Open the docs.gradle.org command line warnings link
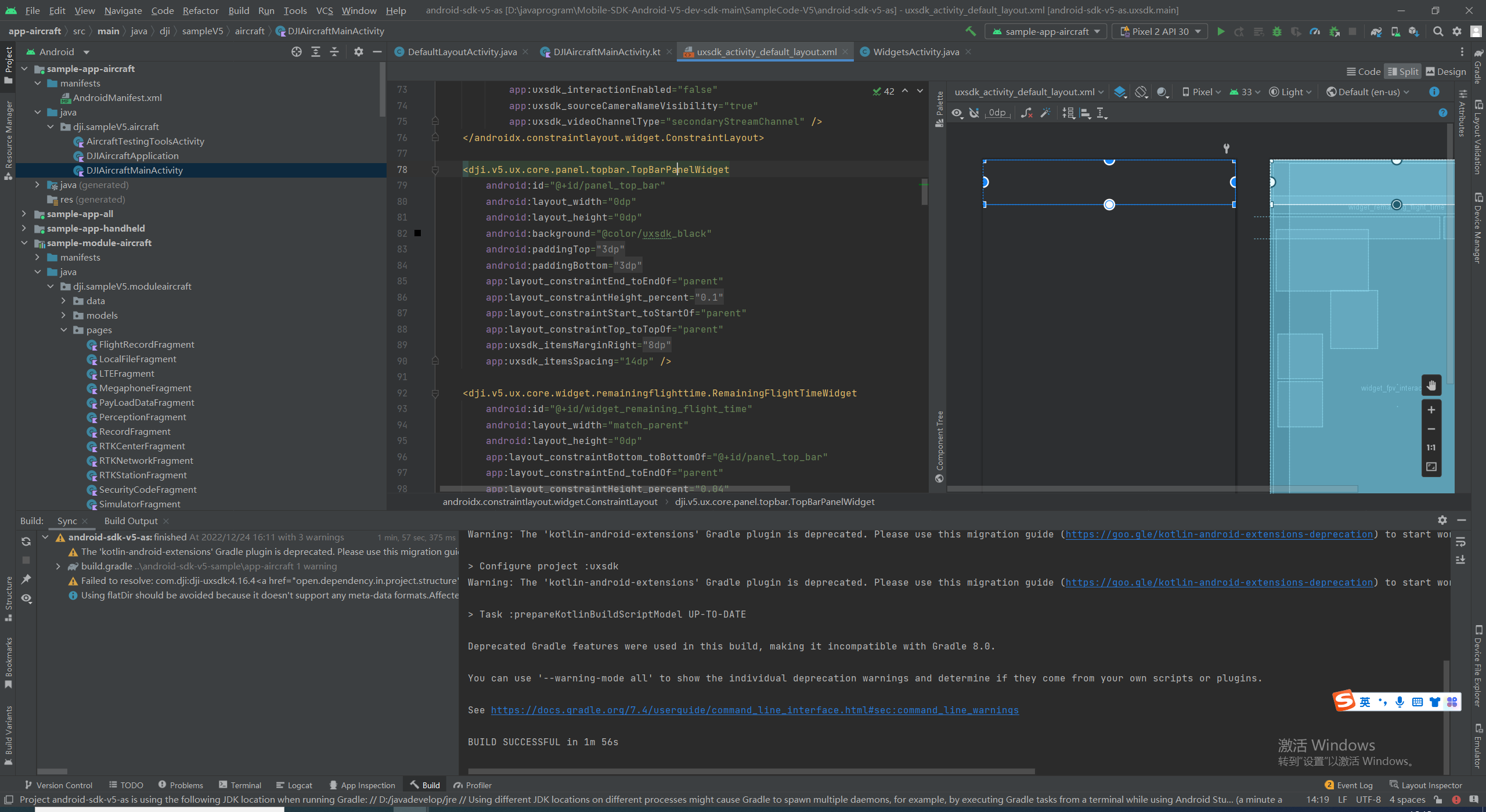The width and height of the screenshot is (1486, 812). pyautogui.click(x=754, y=710)
